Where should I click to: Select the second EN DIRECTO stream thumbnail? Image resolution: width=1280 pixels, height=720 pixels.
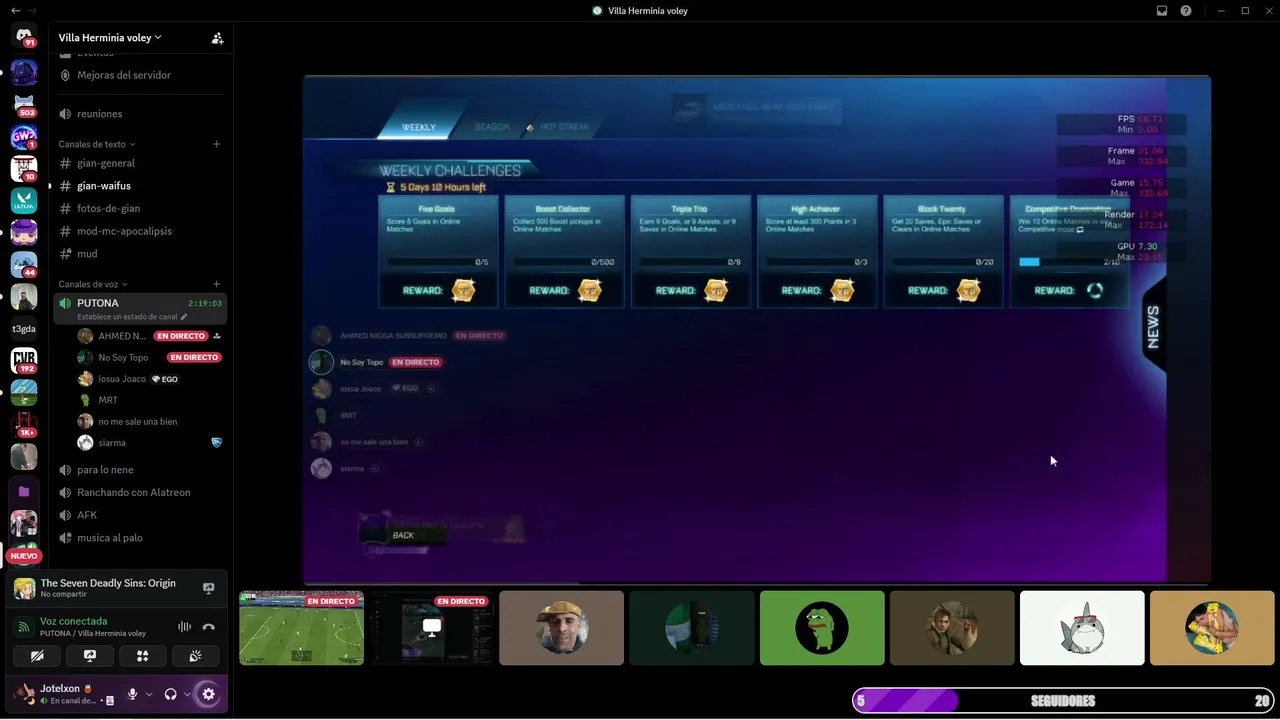coord(431,628)
